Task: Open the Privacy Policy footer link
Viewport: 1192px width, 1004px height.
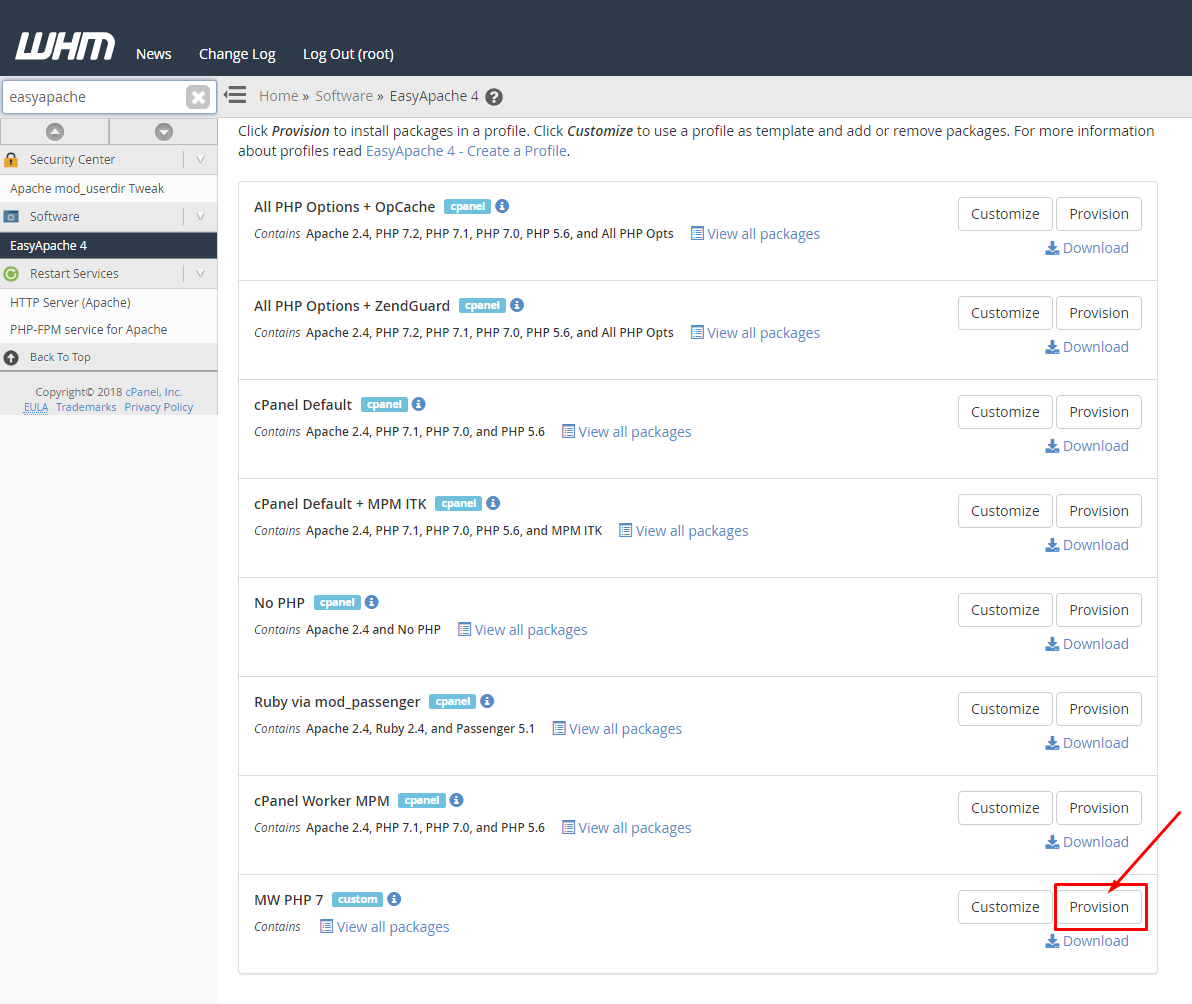Action: (159, 407)
